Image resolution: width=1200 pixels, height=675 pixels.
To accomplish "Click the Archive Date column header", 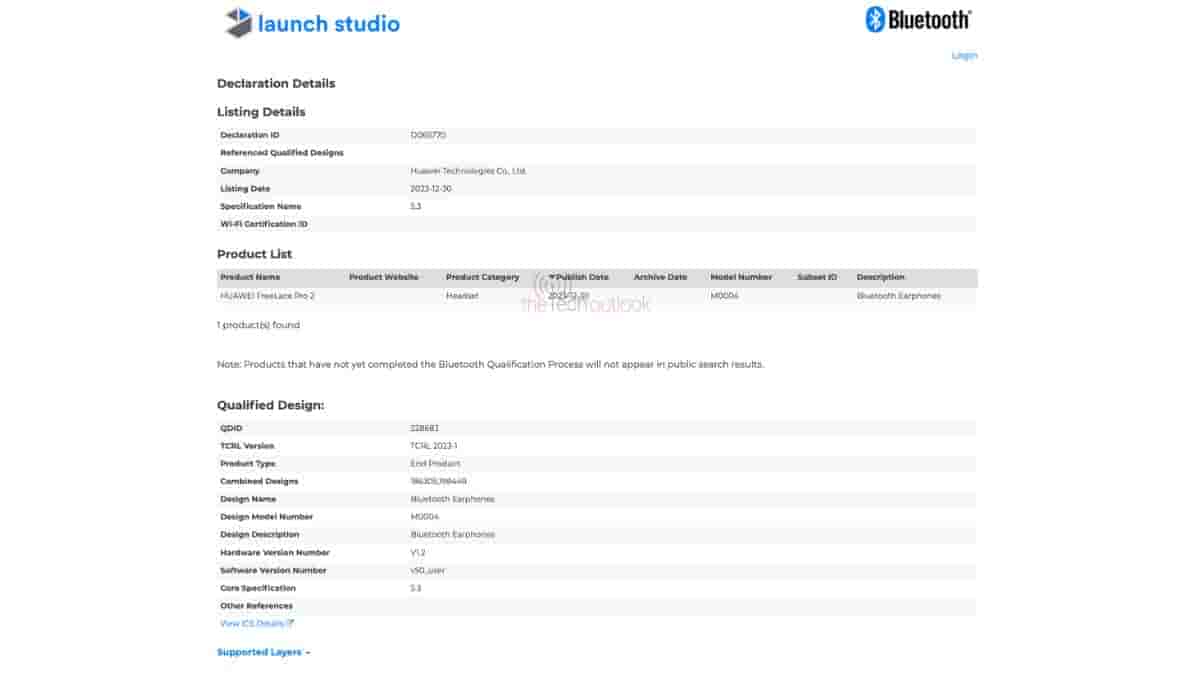I will tap(660, 277).
